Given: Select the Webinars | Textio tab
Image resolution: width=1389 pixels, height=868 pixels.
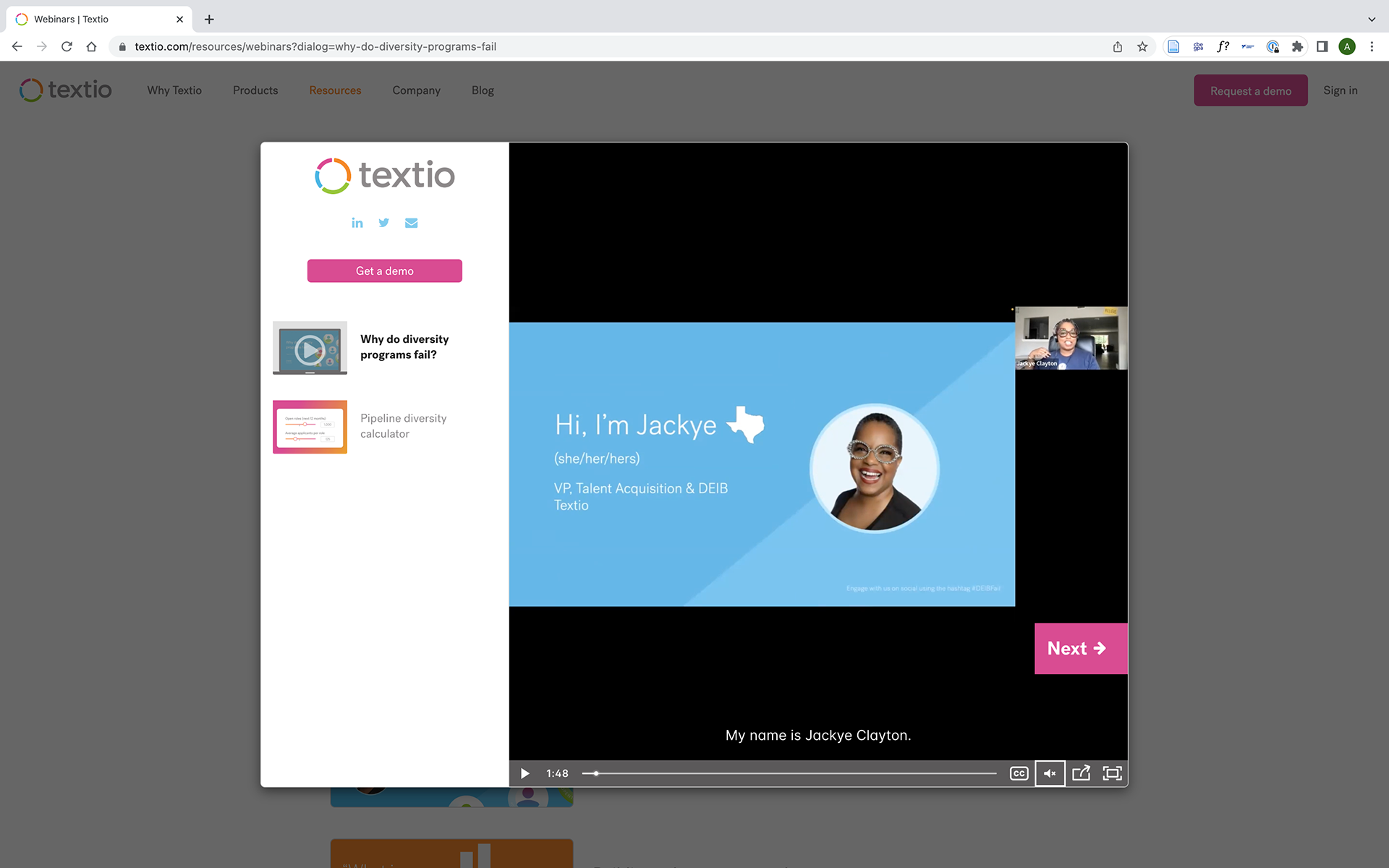Looking at the screenshot, I should (99, 20).
